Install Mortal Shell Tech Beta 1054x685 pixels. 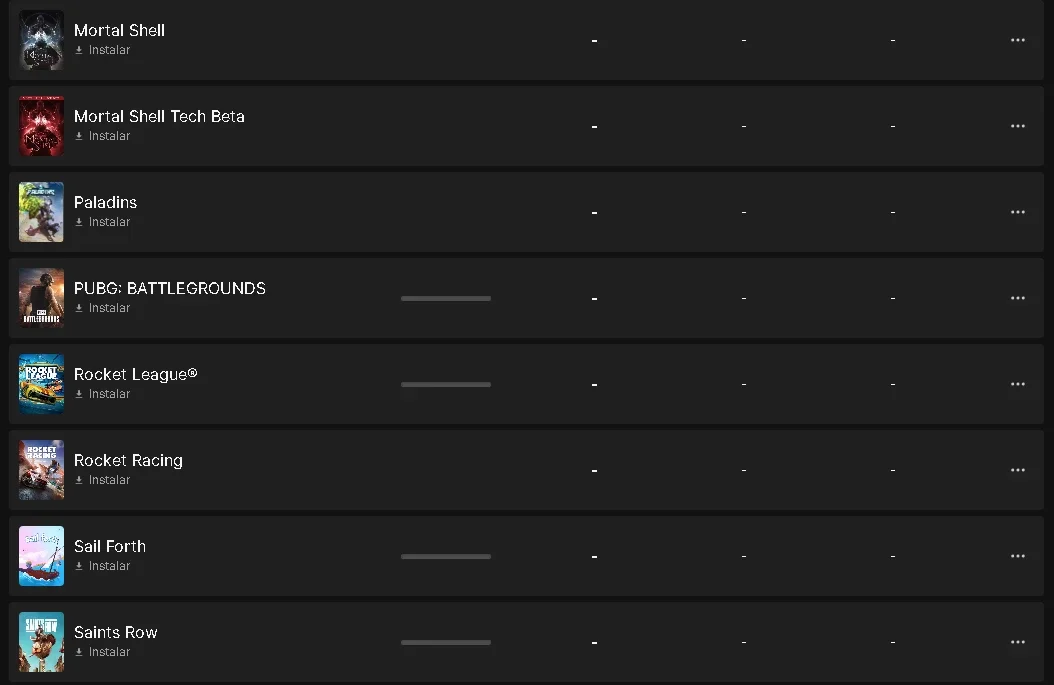click(102, 136)
